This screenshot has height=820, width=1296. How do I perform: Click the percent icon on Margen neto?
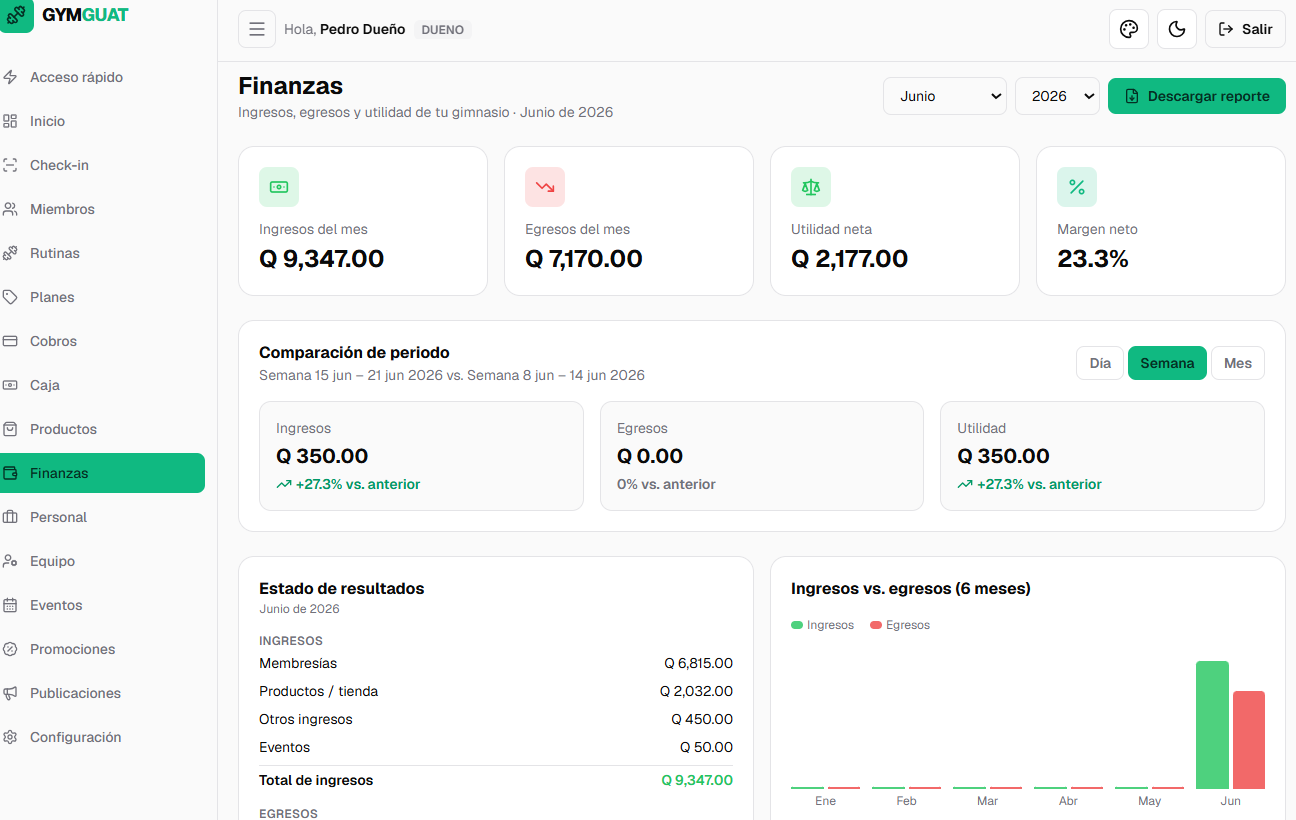pyautogui.click(x=1077, y=187)
